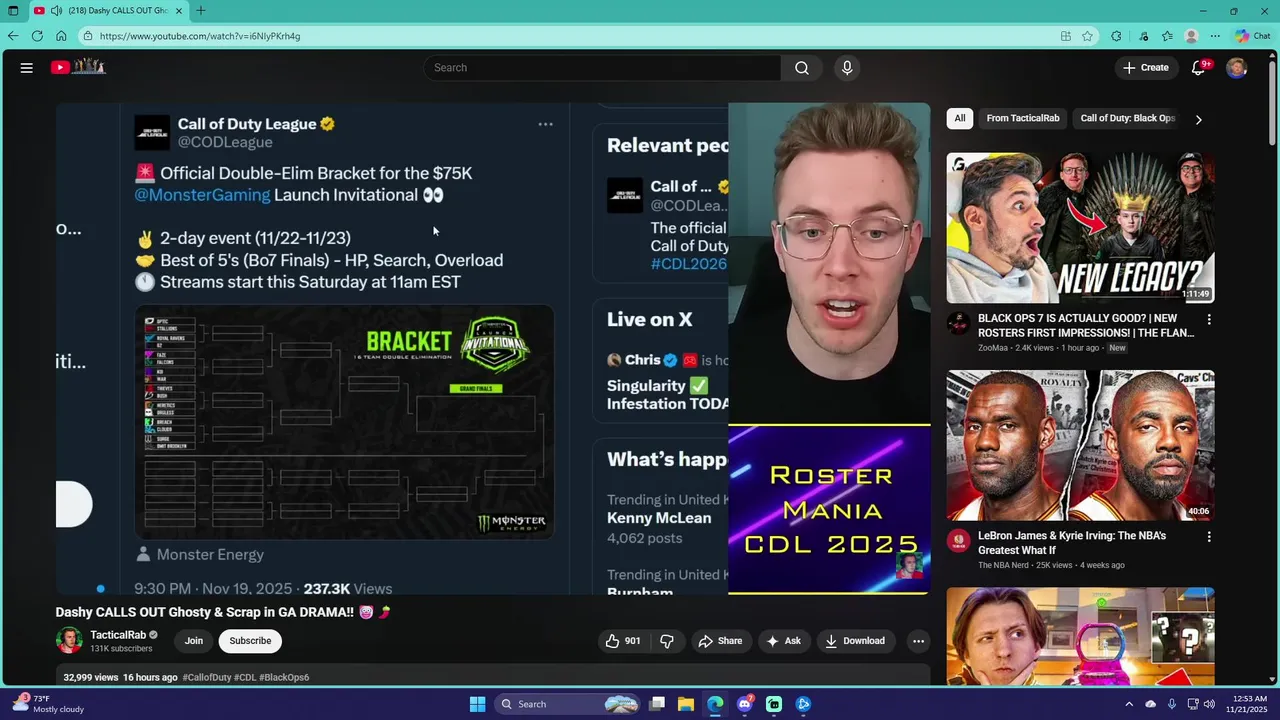Reload the page in the browser
The height and width of the screenshot is (720, 1280).
[37, 36]
